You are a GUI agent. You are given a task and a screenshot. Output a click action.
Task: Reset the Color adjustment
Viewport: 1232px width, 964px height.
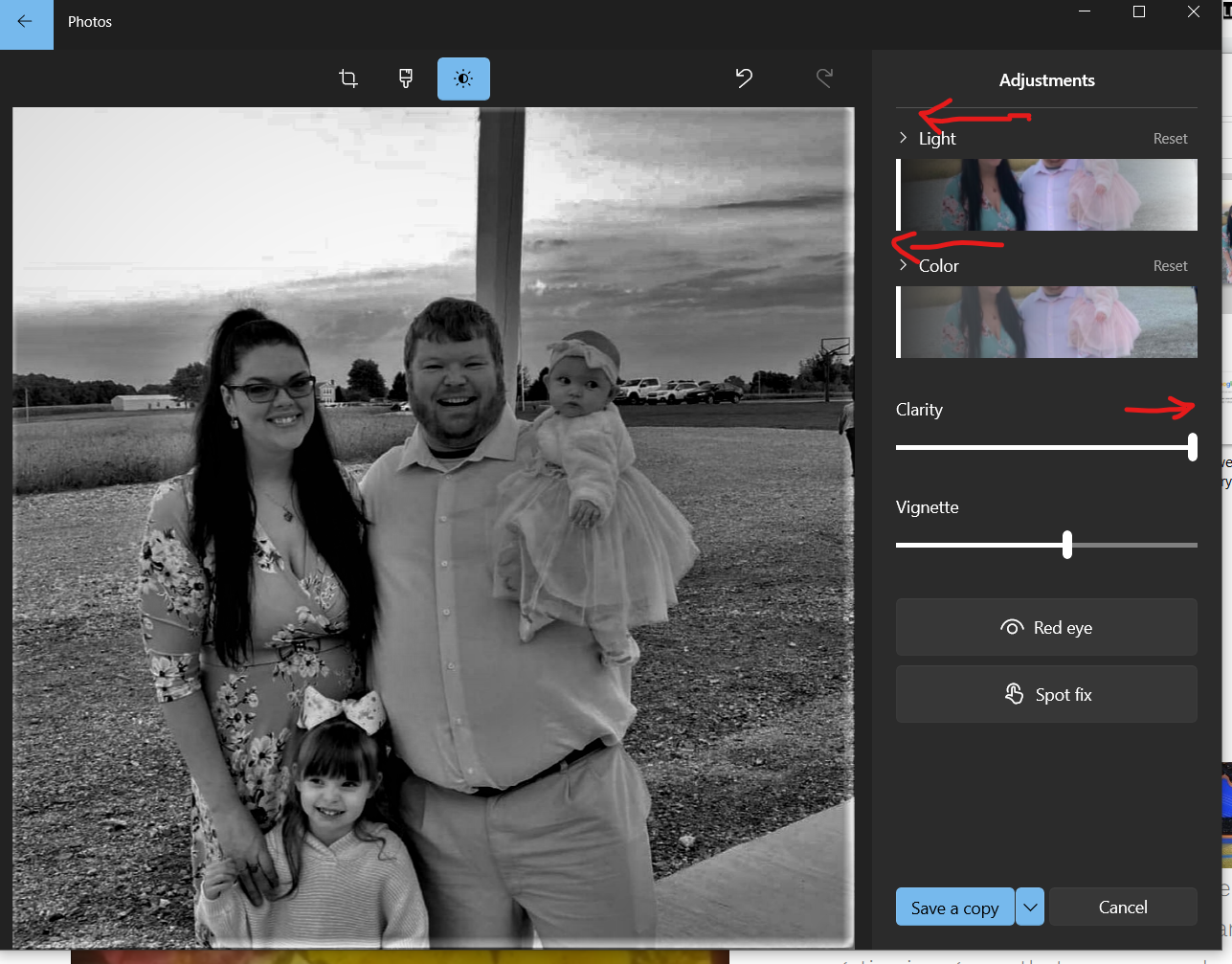tap(1170, 266)
